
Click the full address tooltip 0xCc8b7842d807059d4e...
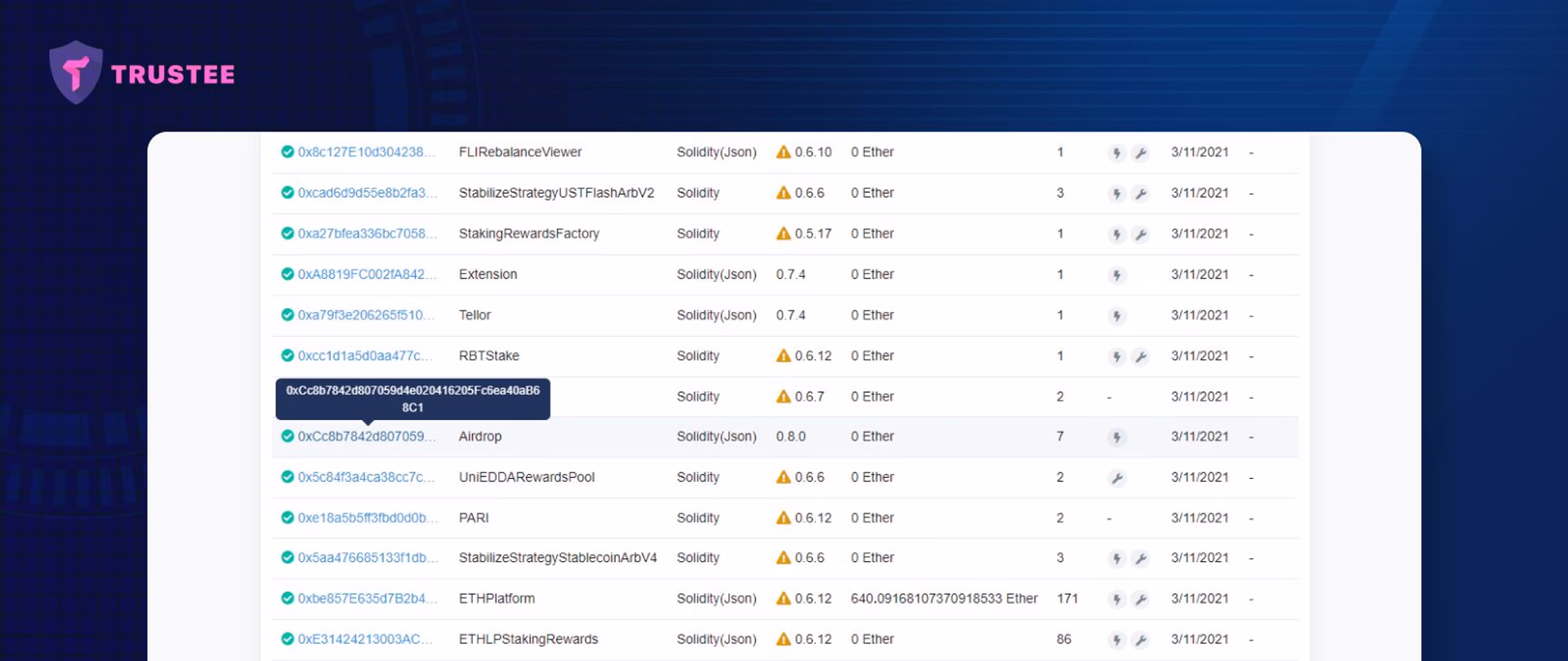coord(412,399)
